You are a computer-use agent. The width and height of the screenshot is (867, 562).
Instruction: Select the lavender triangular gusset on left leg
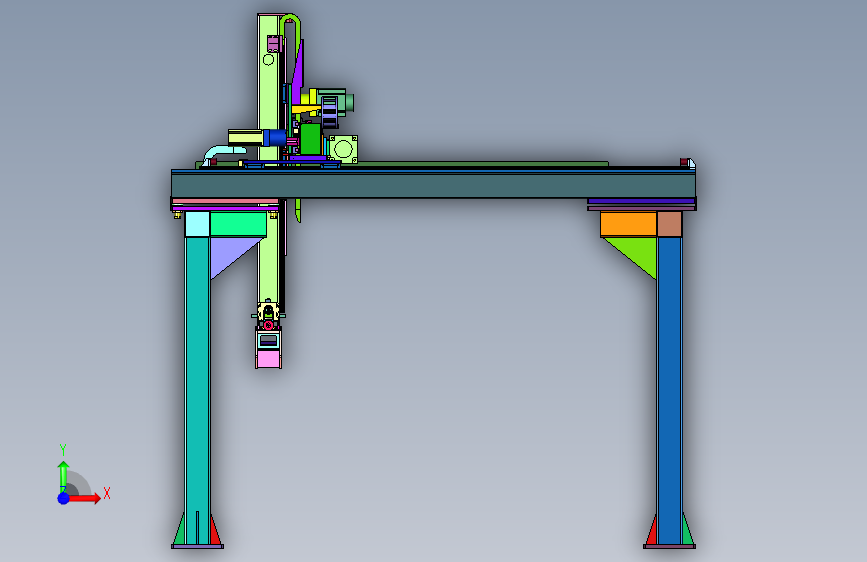pyautogui.click(x=229, y=253)
